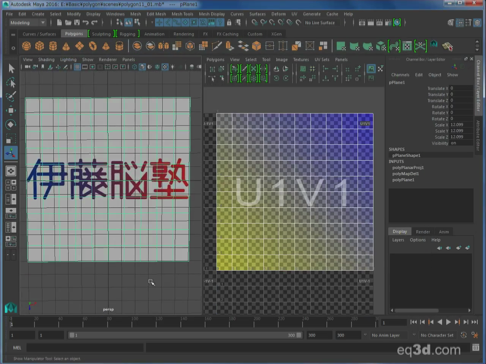Toggle the UV editor image display button
The width and height of the screenshot is (486, 364).
371,69
